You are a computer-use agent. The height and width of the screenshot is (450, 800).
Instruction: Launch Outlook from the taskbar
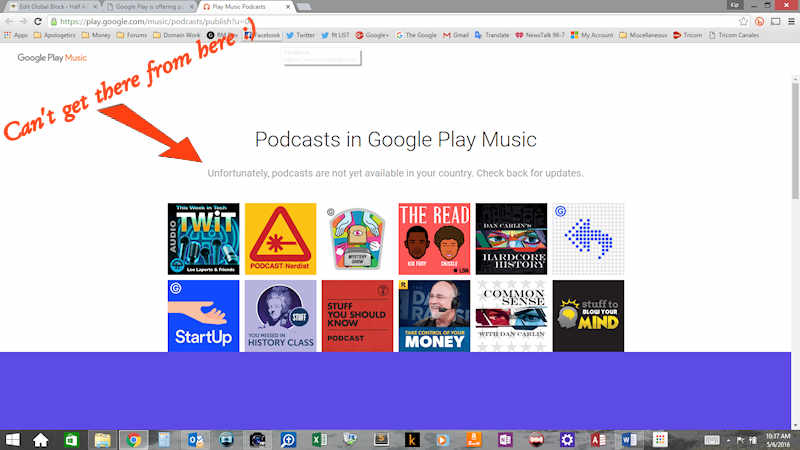tap(195, 439)
